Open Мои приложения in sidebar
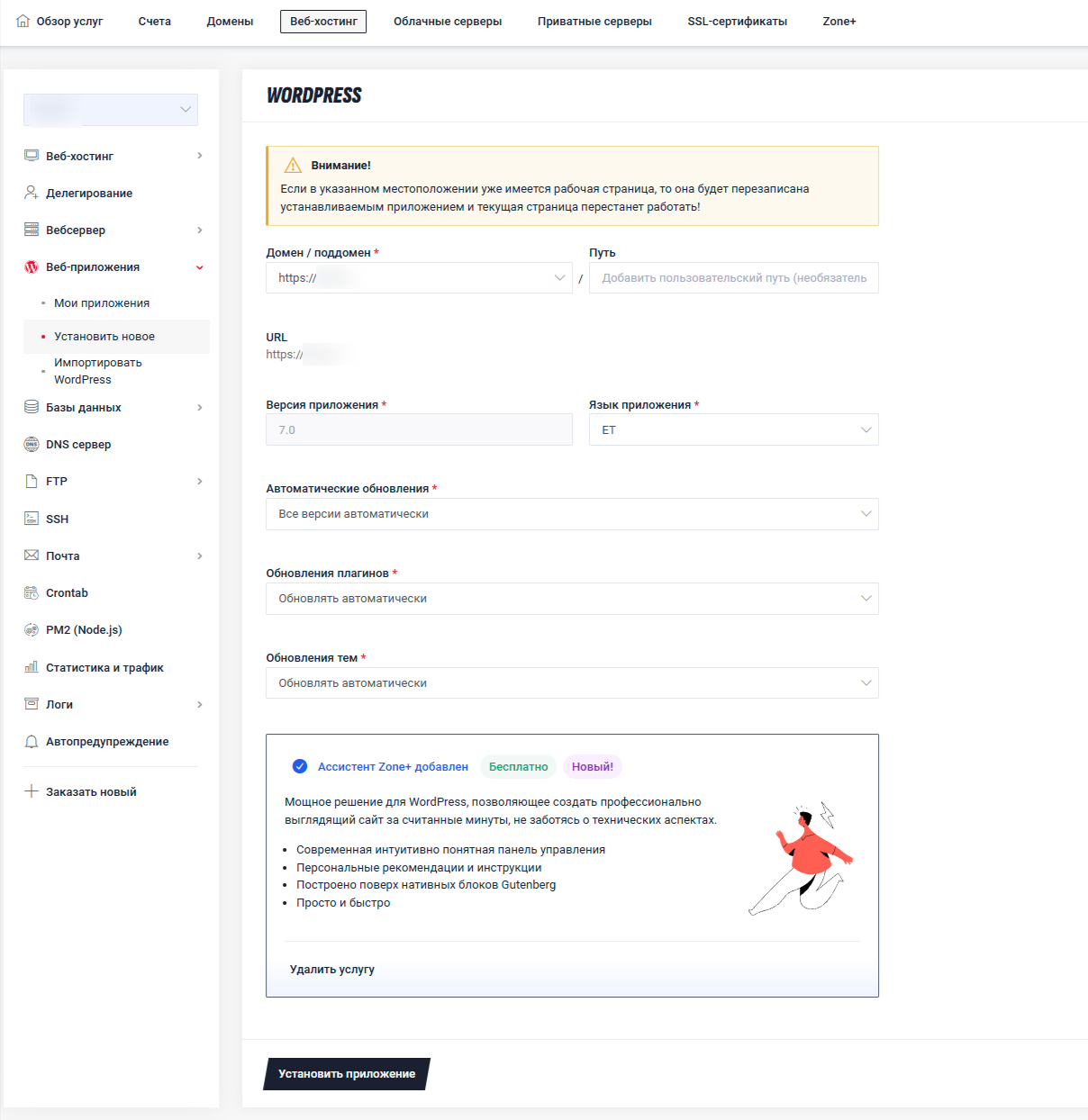The height and width of the screenshot is (1120, 1088). 102,303
